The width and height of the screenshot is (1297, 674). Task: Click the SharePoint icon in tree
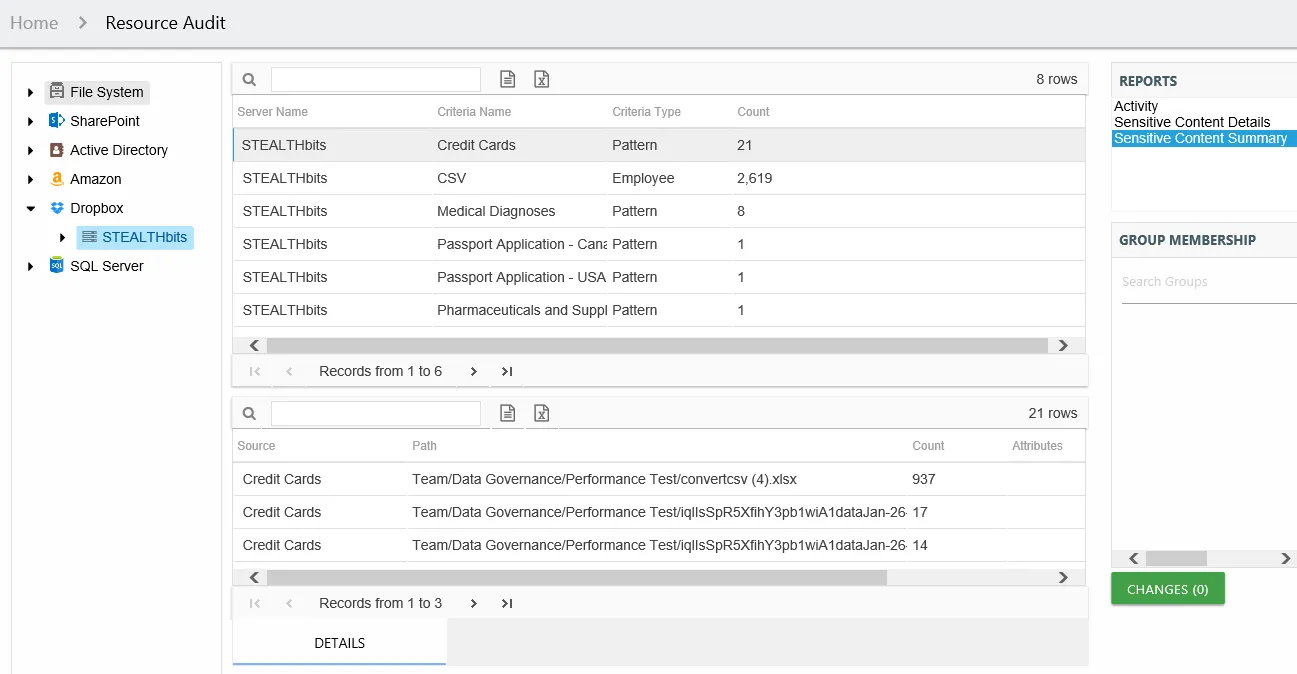(x=57, y=121)
